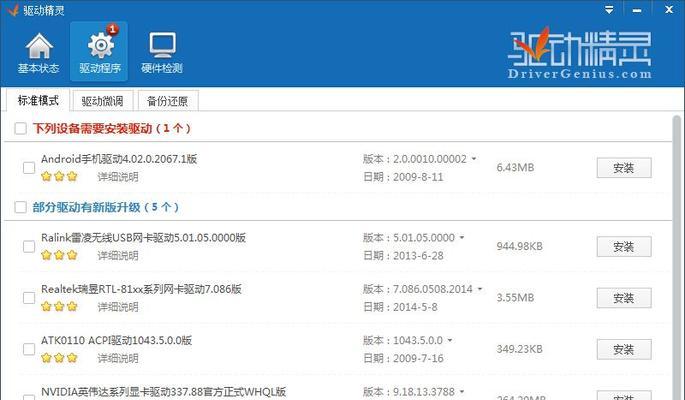Screen dimensions: 685x400
Task: Click the date 2013-6-28
Action: [x=418, y=256]
